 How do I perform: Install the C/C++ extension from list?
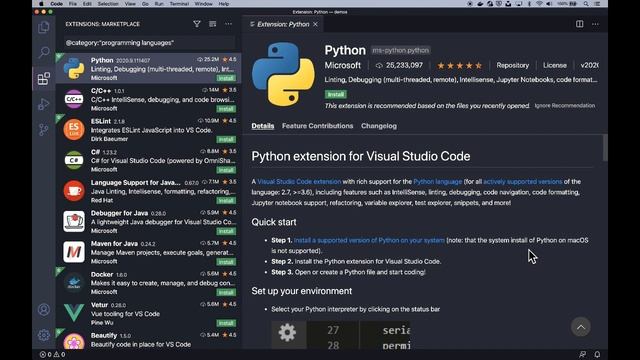click(226, 109)
